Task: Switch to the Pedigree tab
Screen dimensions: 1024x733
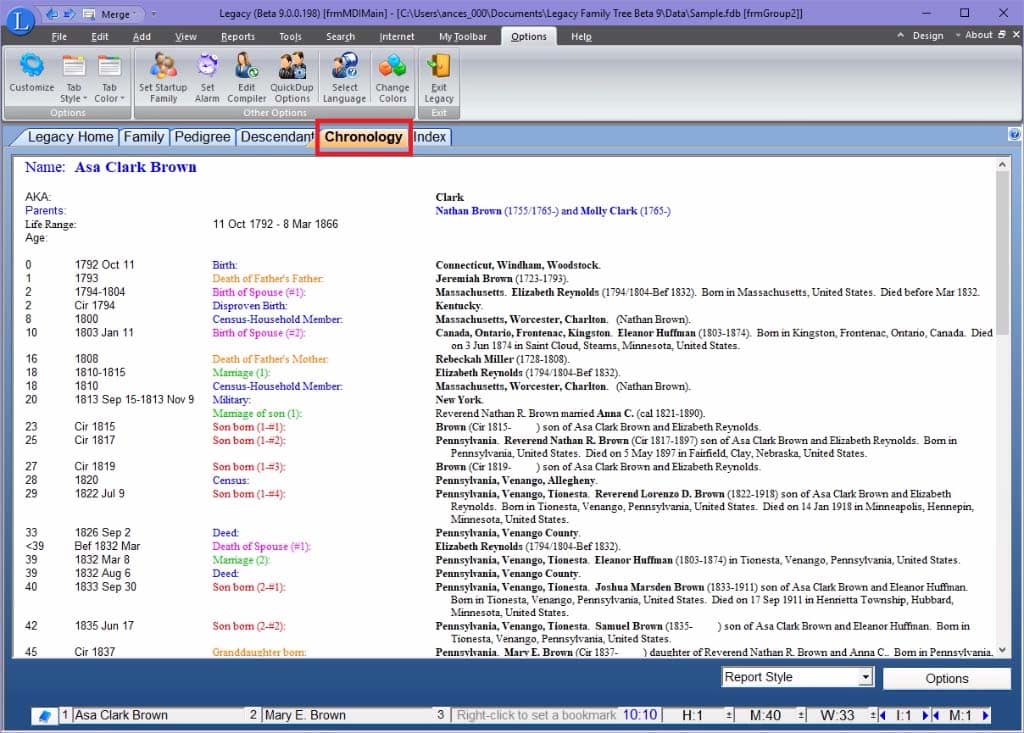Action: point(202,137)
